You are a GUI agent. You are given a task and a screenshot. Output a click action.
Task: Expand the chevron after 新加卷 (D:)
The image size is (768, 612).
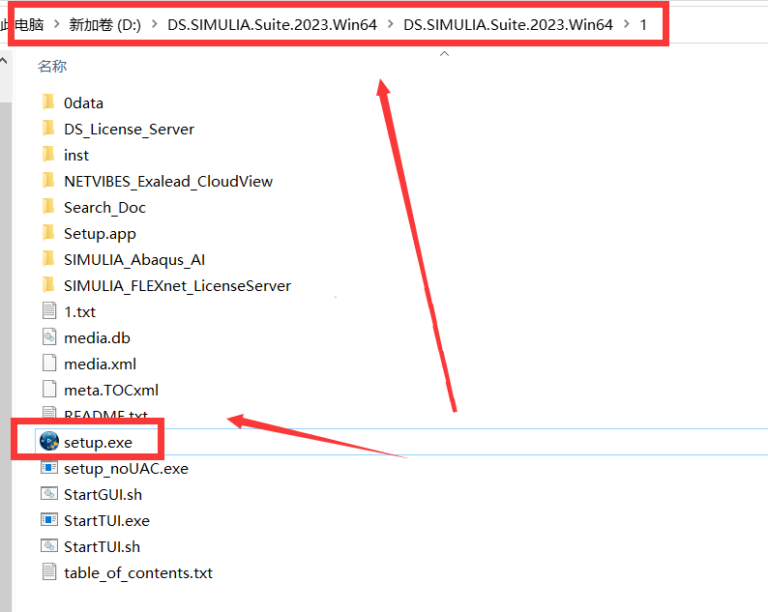154,24
